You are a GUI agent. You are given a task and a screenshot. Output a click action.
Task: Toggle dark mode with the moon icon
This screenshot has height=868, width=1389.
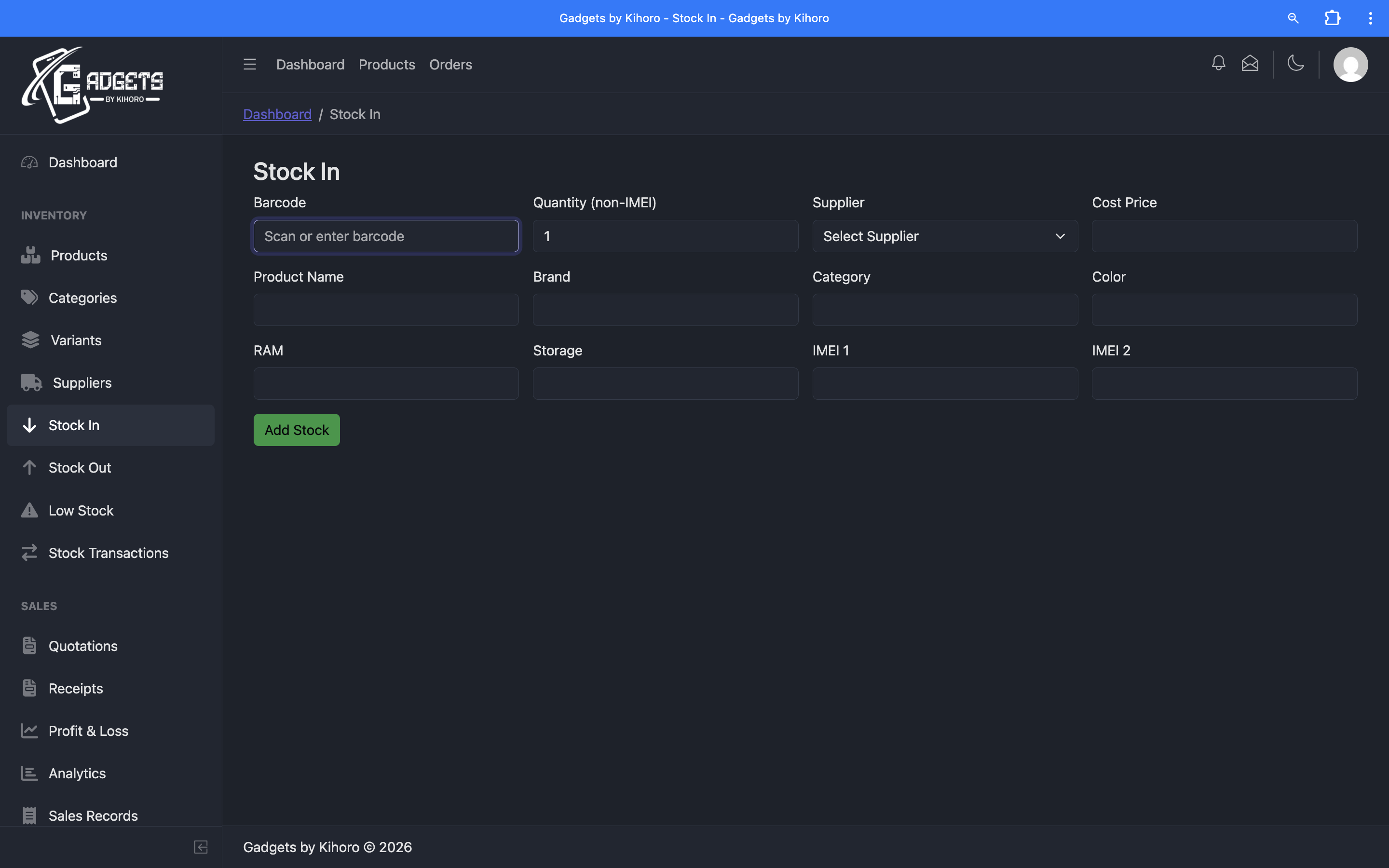pos(1295,64)
